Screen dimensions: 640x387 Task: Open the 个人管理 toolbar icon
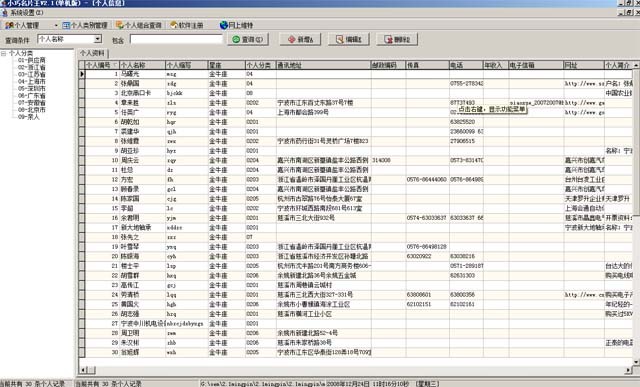coord(9,25)
